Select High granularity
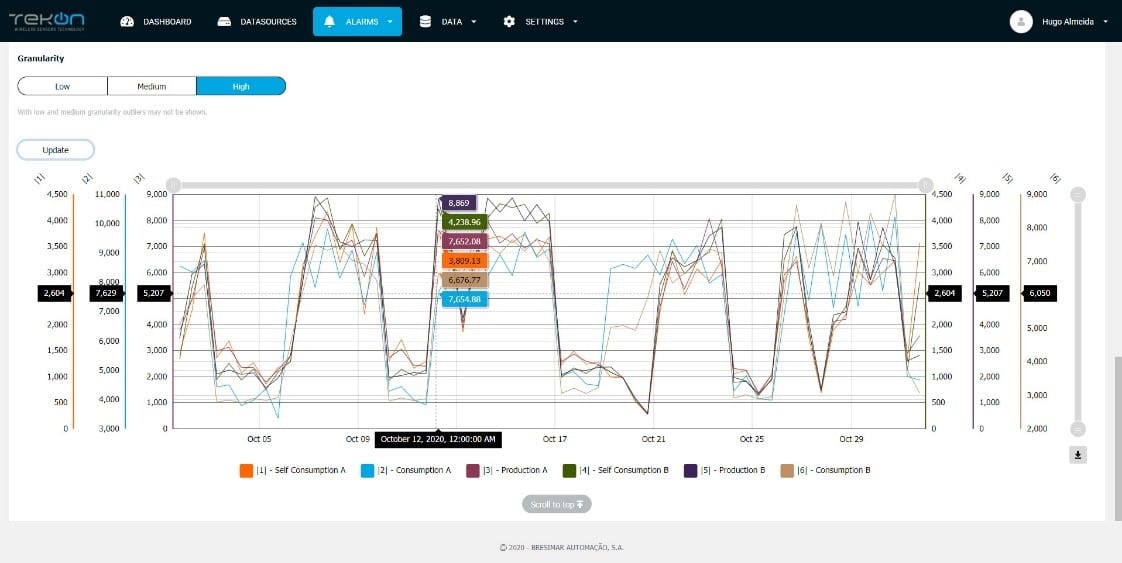 pos(241,86)
